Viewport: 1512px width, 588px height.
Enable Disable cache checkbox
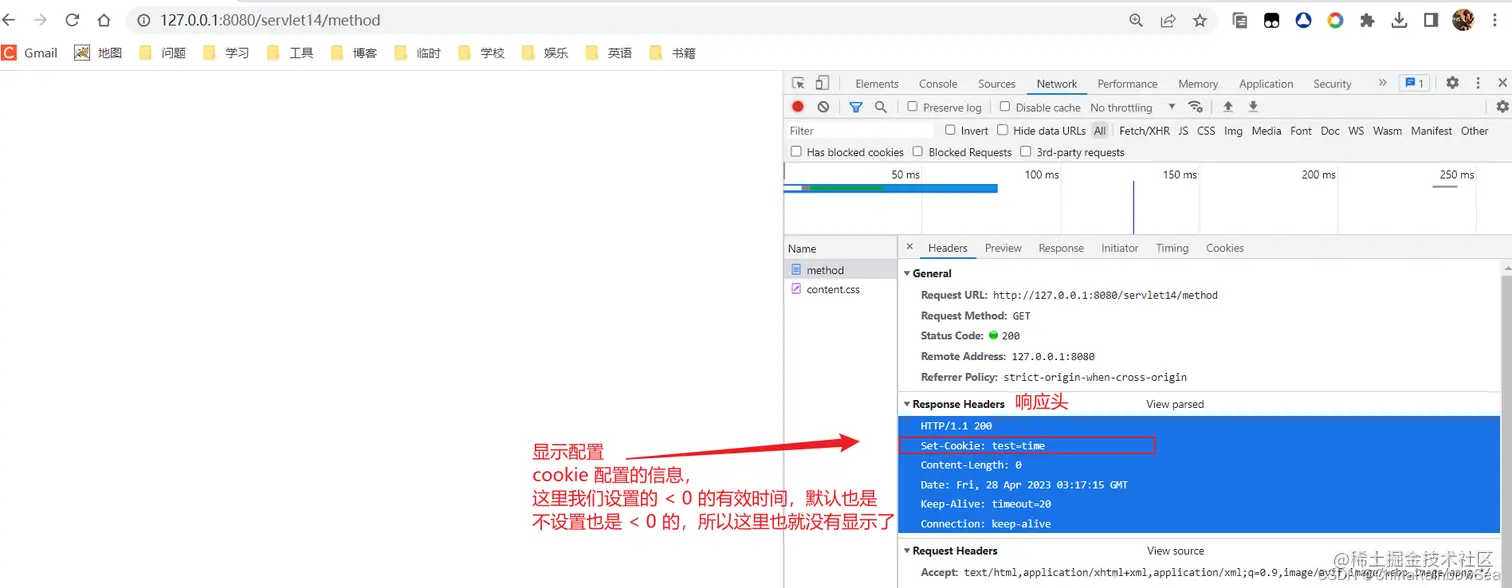click(1004, 106)
